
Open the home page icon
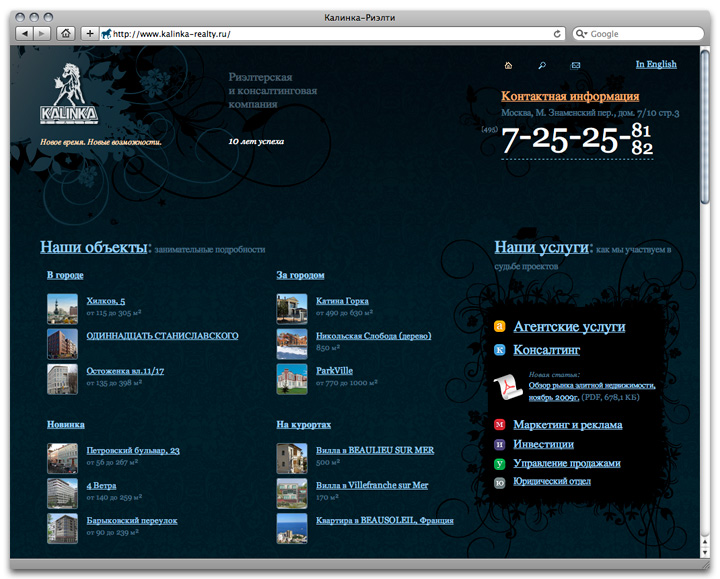point(509,65)
